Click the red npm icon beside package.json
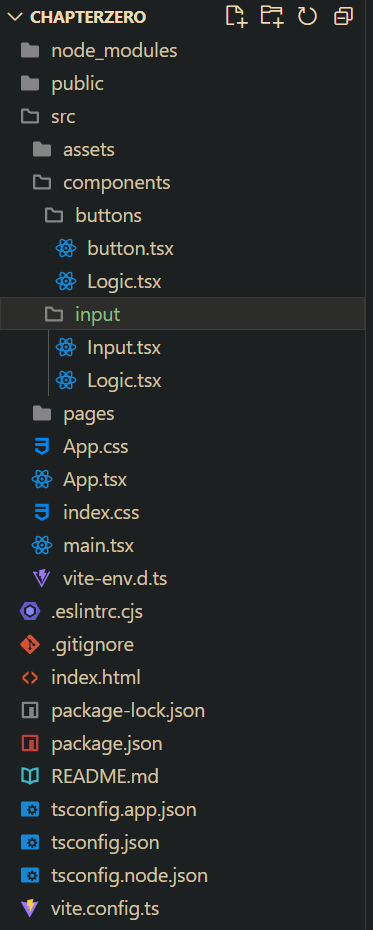373x930 pixels. (x=30, y=743)
